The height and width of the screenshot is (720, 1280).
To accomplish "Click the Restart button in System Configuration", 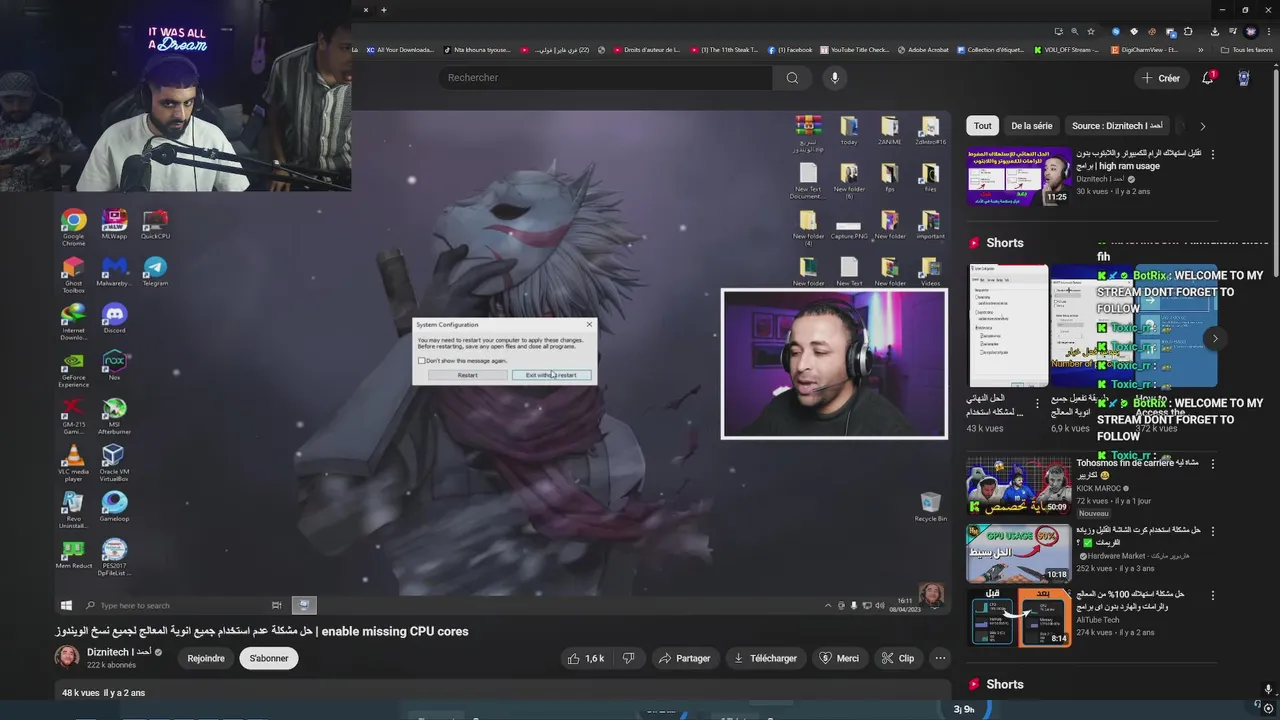I will [467, 375].
